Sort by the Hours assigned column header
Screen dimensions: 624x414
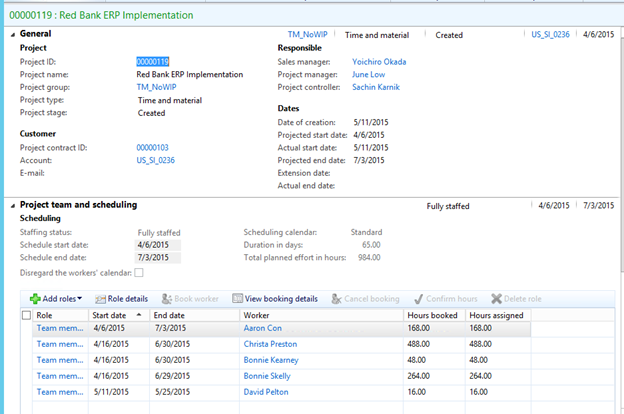pos(498,315)
